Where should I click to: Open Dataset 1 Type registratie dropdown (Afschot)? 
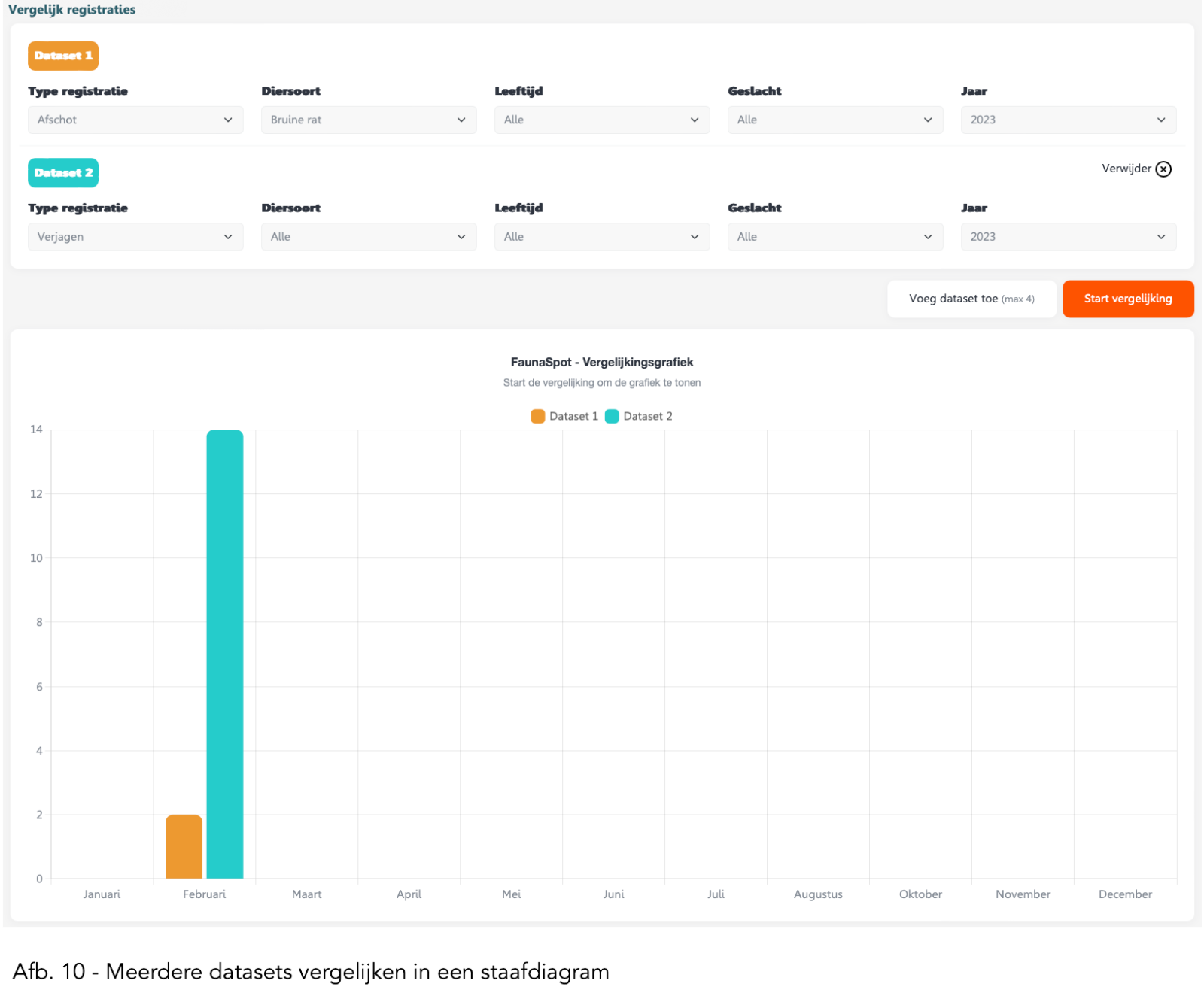pos(135,120)
